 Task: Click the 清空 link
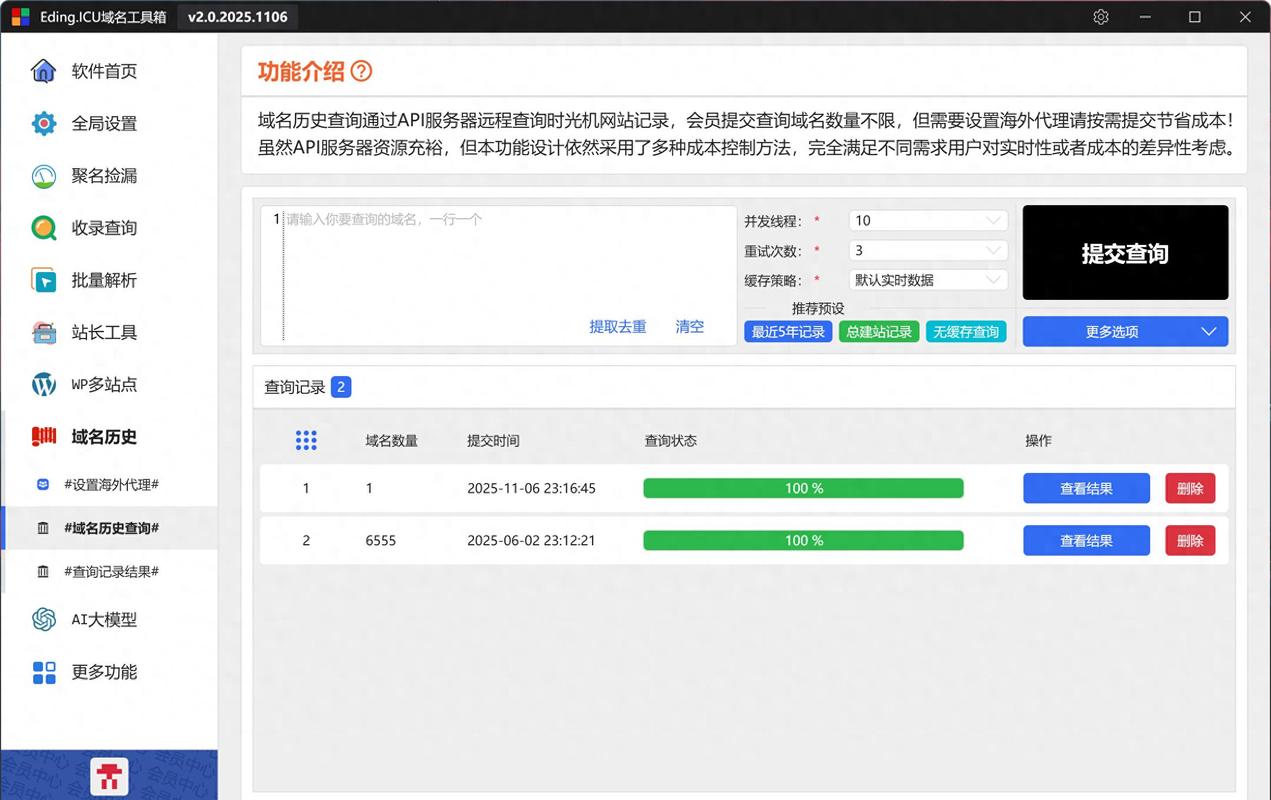click(x=690, y=327)
